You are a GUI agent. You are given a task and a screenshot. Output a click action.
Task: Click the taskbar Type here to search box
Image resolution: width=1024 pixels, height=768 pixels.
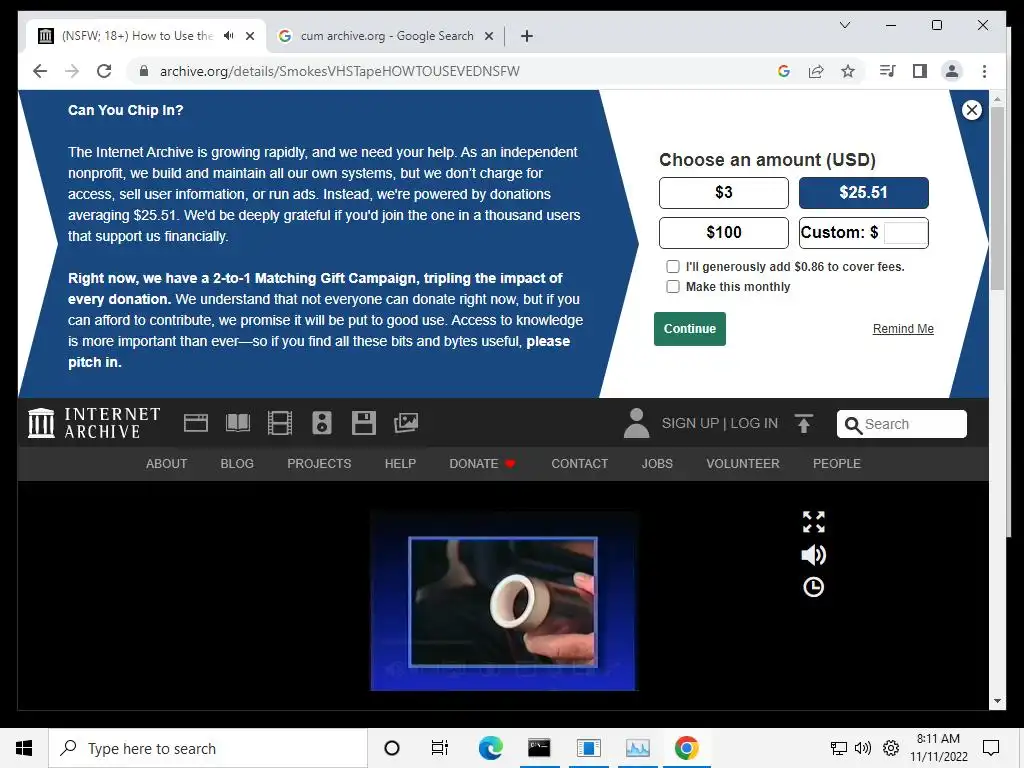pos(208,748)
